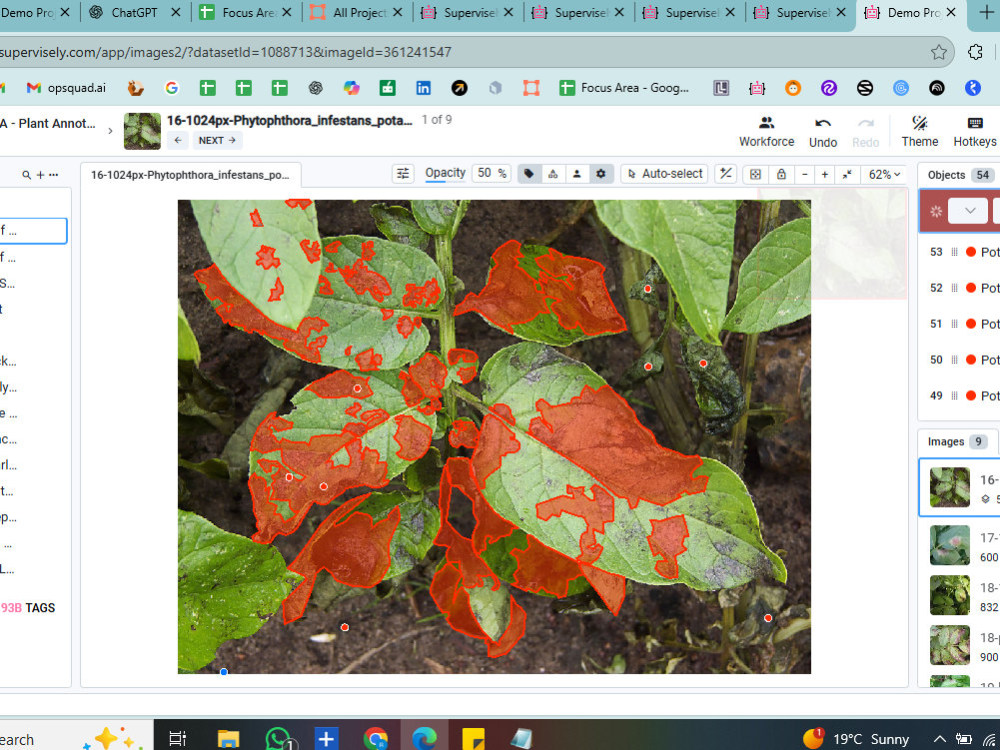Search classes with the magnifier icon

(x=26, y=175)
